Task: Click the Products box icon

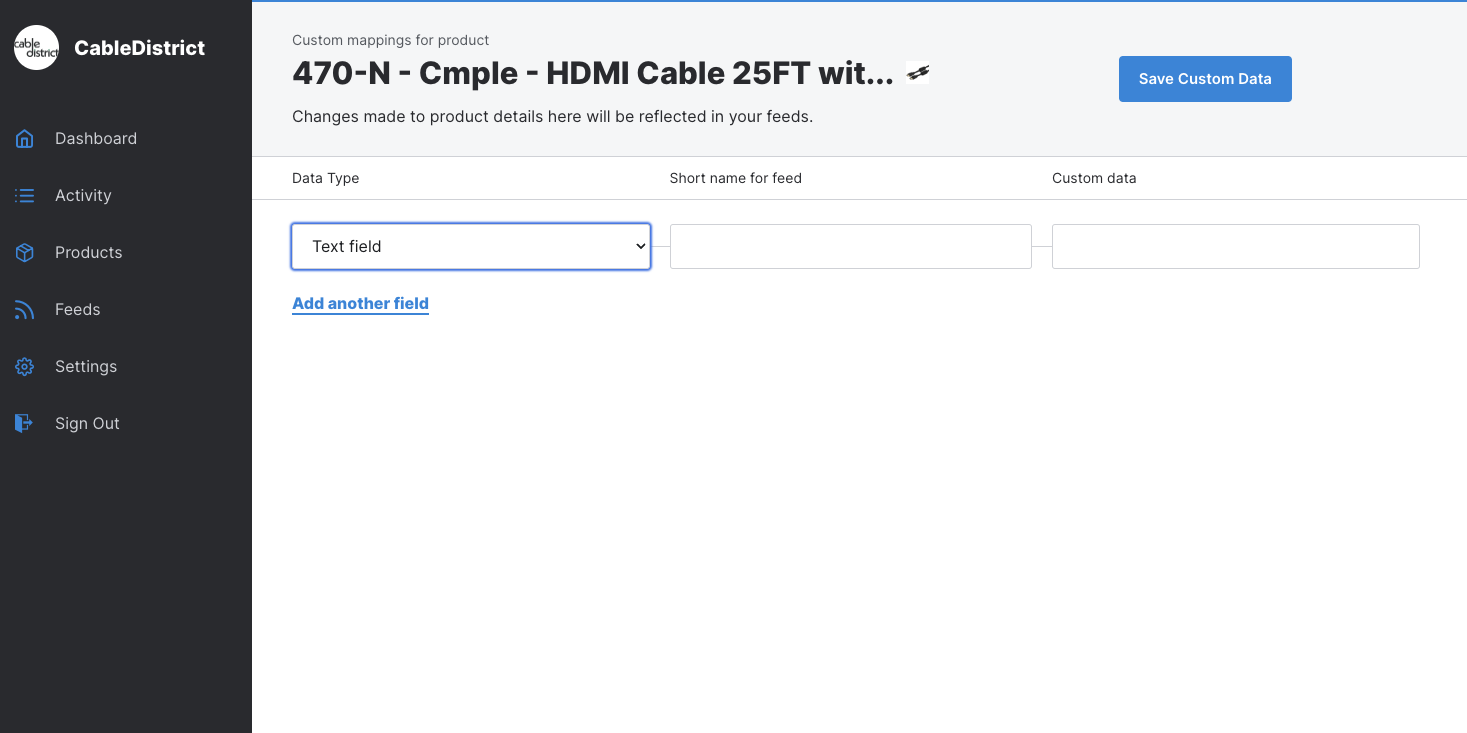Action: click(x=25, y=253)
